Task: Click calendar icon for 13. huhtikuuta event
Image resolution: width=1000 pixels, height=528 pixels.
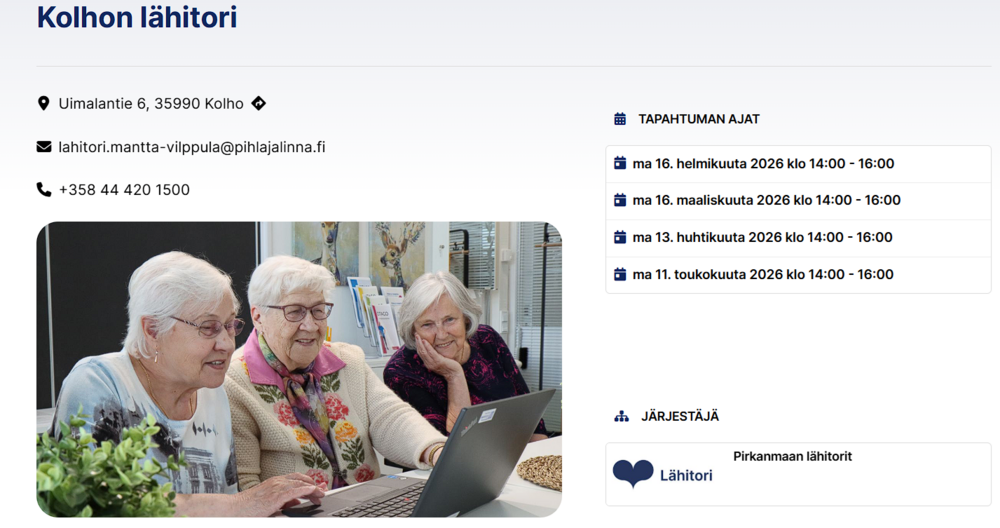Action: tap(620, 237)
